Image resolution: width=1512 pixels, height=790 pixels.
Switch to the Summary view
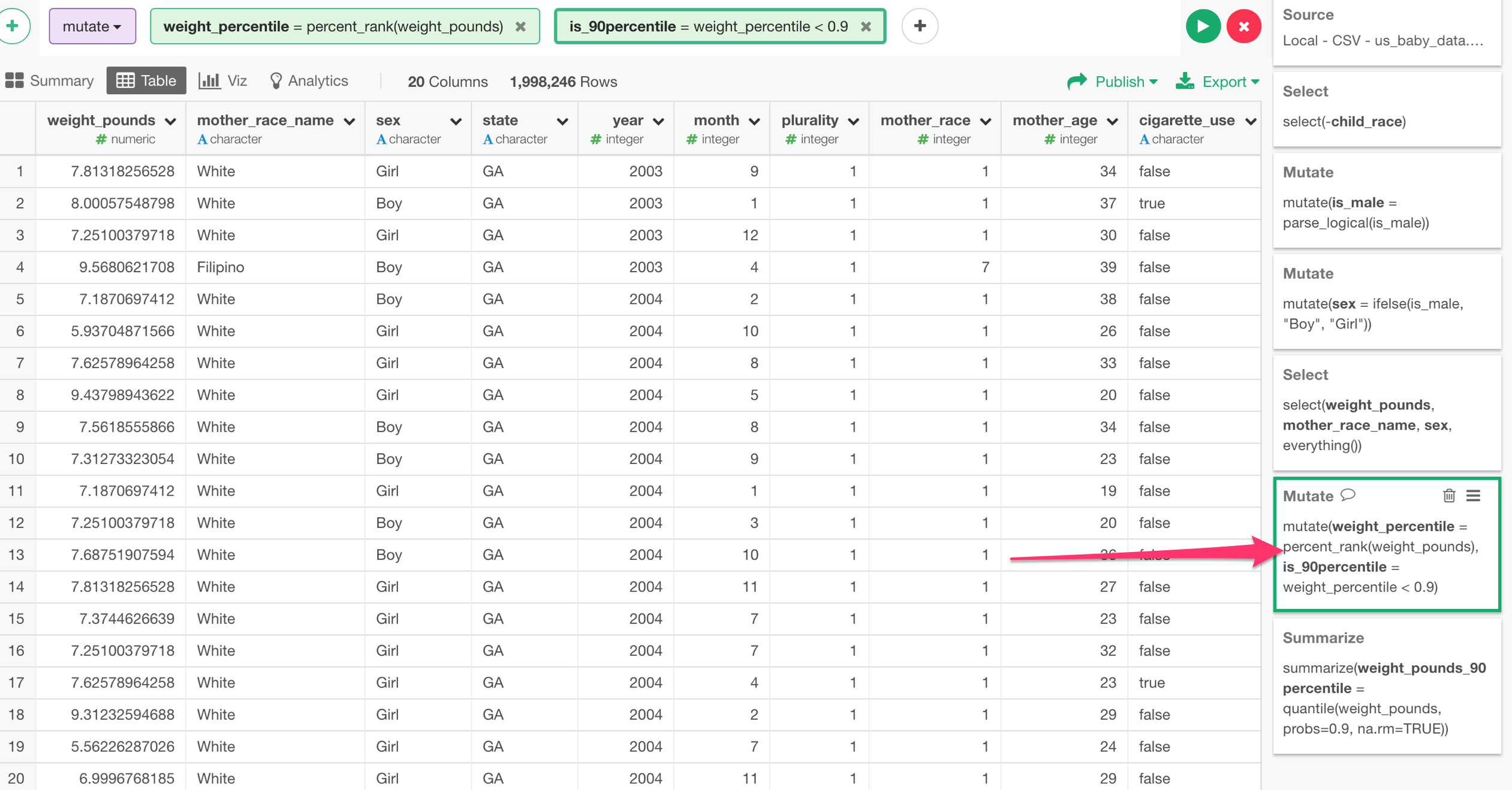point(50,81)
